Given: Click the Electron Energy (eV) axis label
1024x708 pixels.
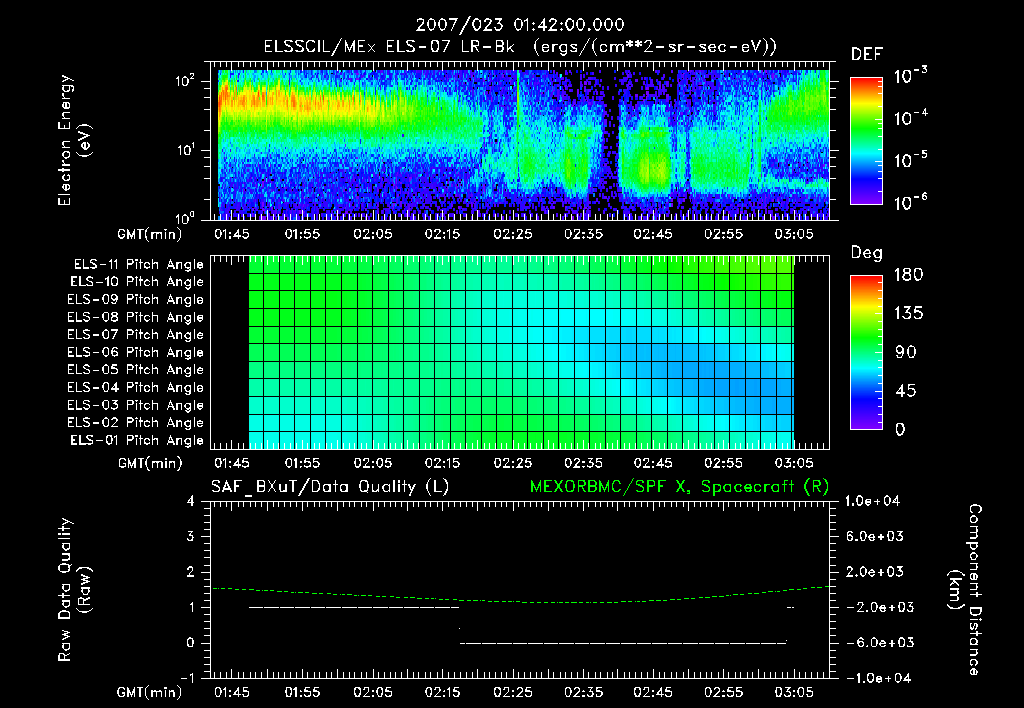Looking at the screenshot, I should tap(75, 140).
